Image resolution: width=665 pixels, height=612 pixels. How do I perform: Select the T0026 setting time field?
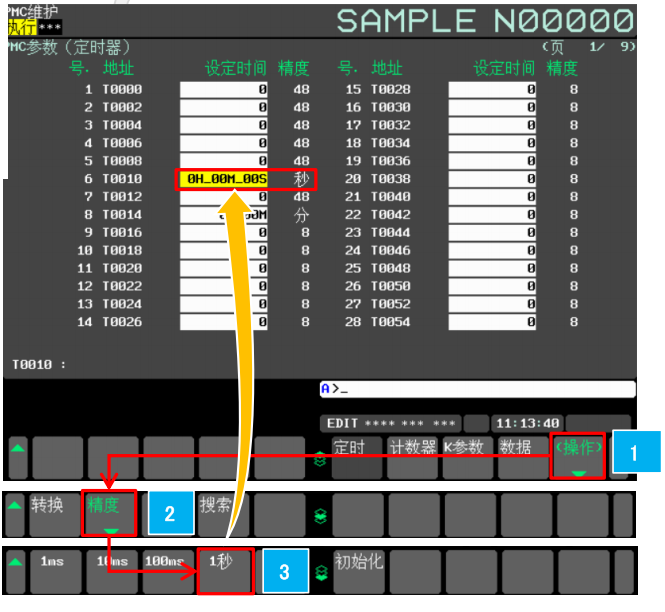click(224, 322)
